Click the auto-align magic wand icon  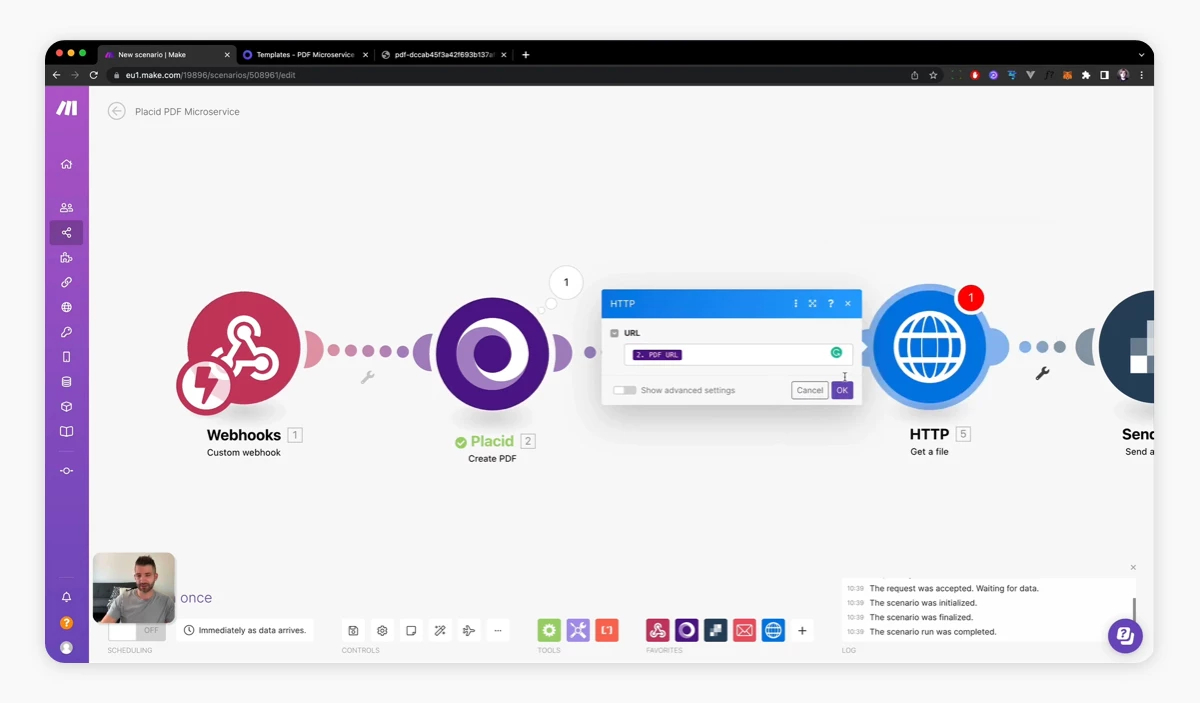(x=440, y=631)
